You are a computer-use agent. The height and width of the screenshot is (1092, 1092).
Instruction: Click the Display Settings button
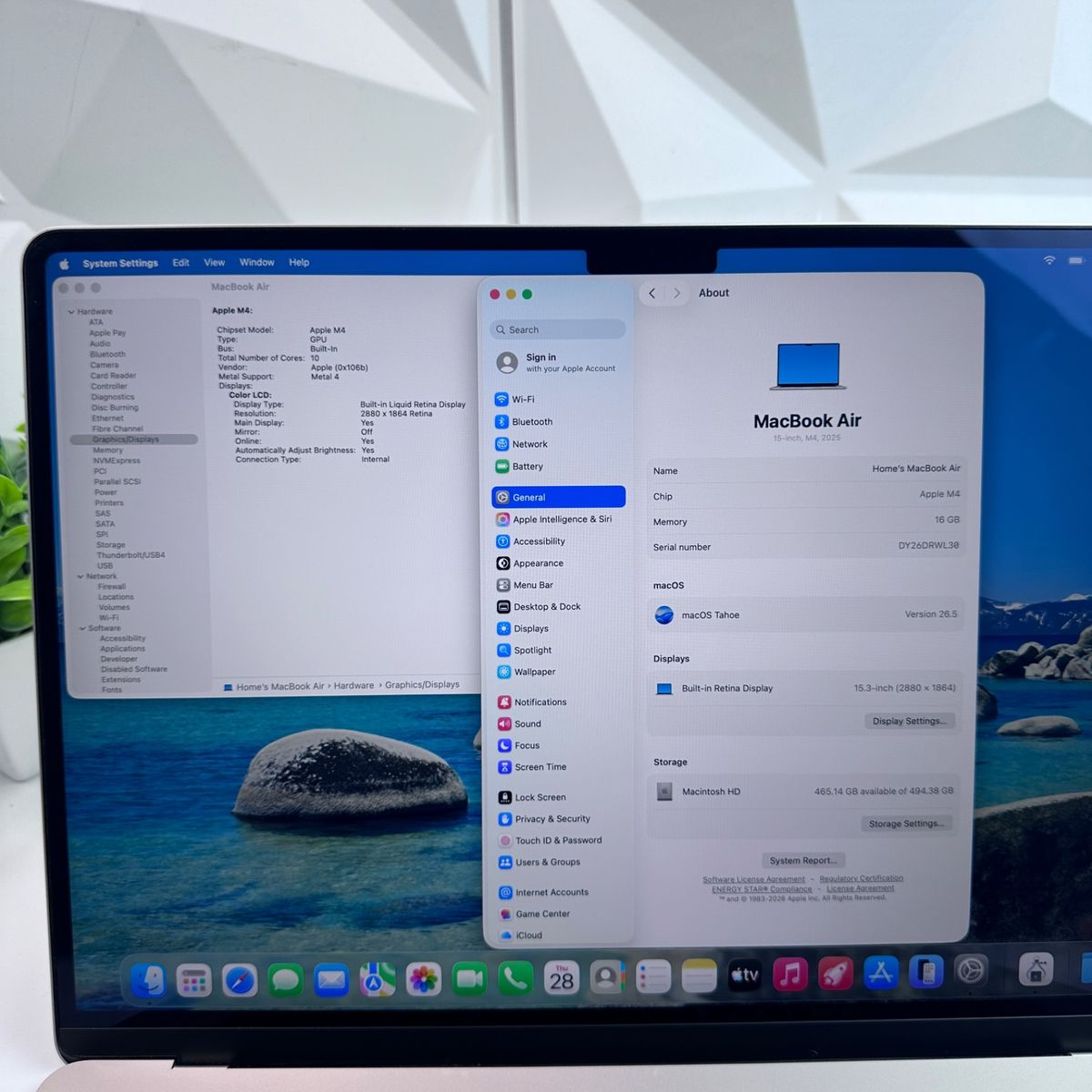click(909, 722)
